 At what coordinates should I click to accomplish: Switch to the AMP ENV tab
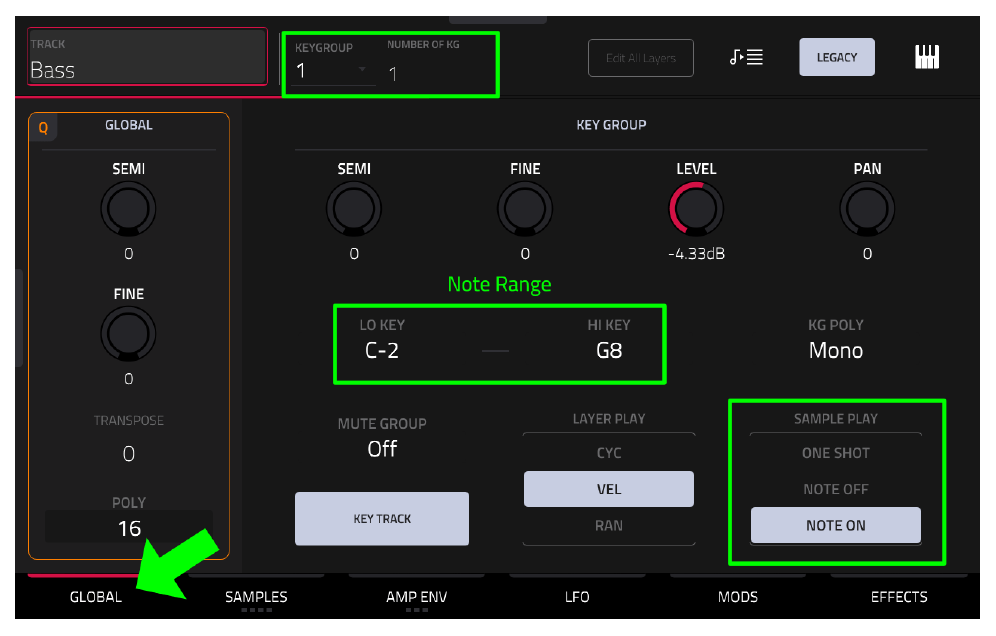coord(417,597)
